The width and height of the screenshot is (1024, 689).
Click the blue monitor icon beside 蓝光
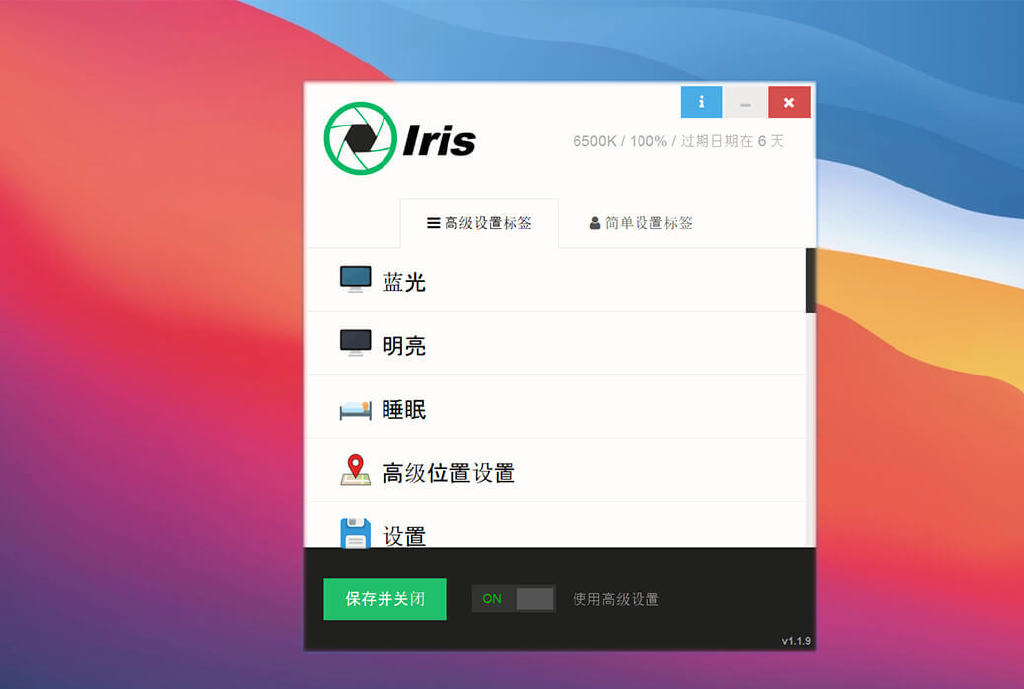(355, 280)
